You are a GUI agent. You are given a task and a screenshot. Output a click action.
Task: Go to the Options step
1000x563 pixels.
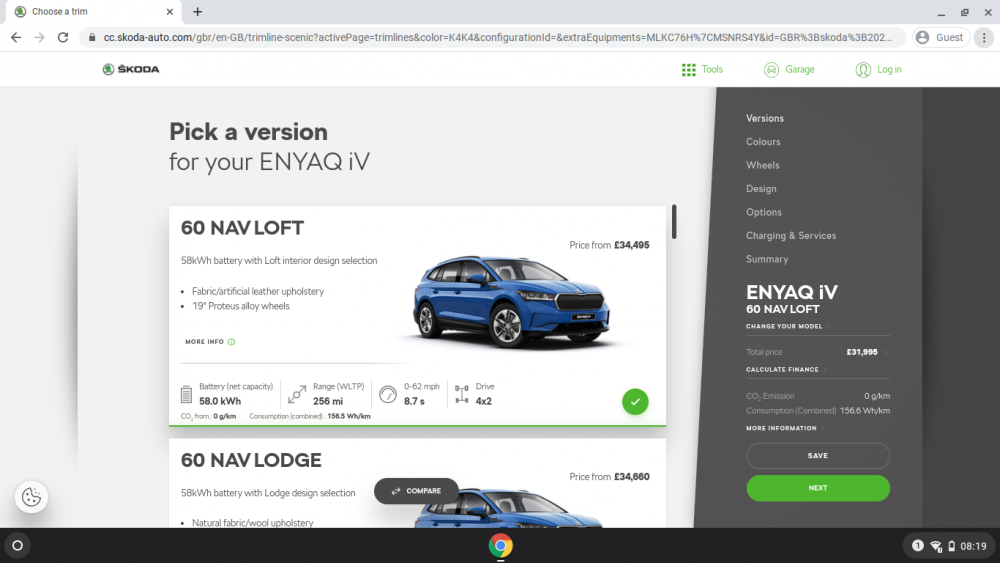tap(764, 212)
